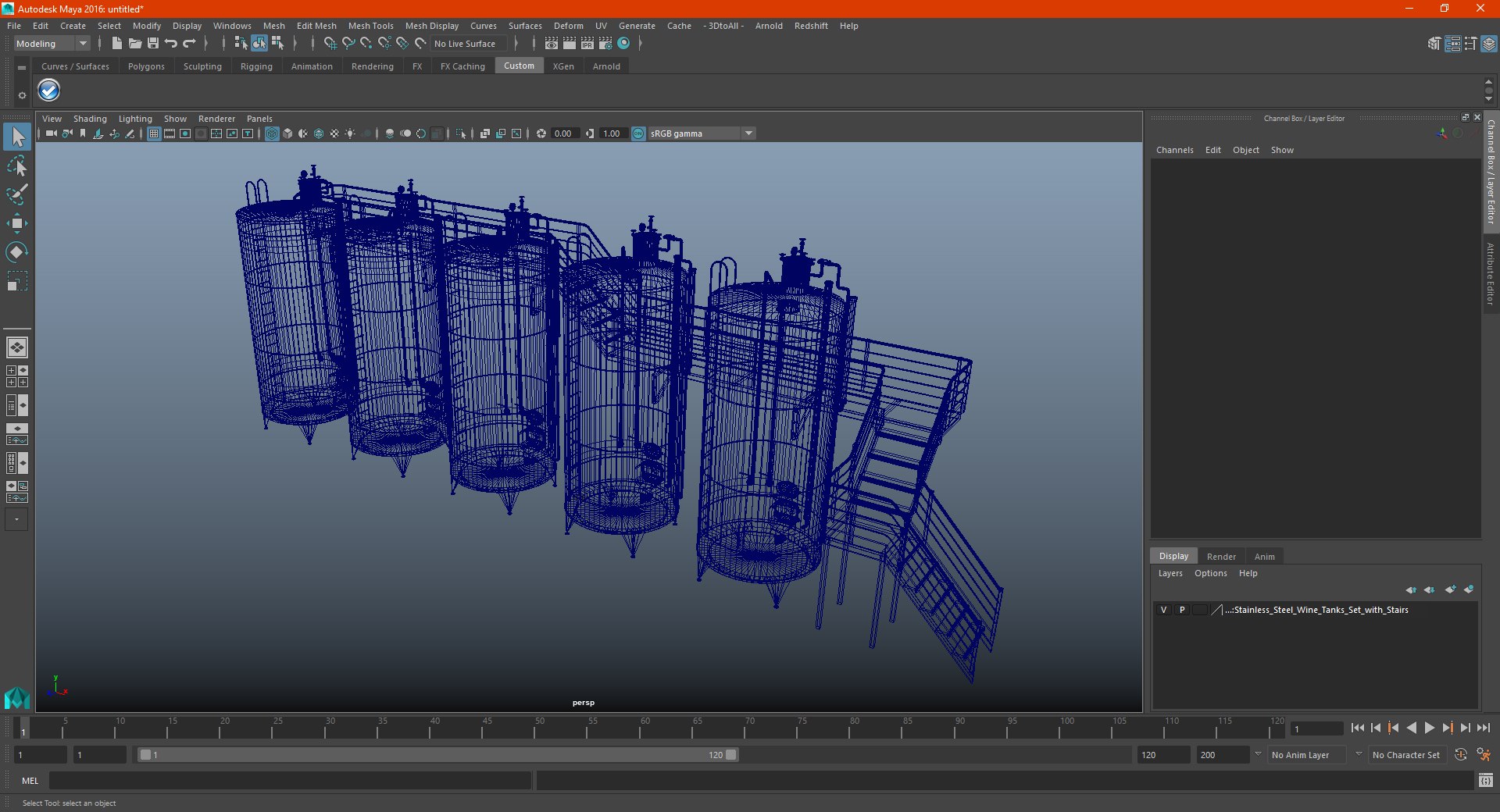The width and height of the screenshot is (1500, 812).
Task: Switch to the Rigging shelf tab
Action: coord(256,66)
